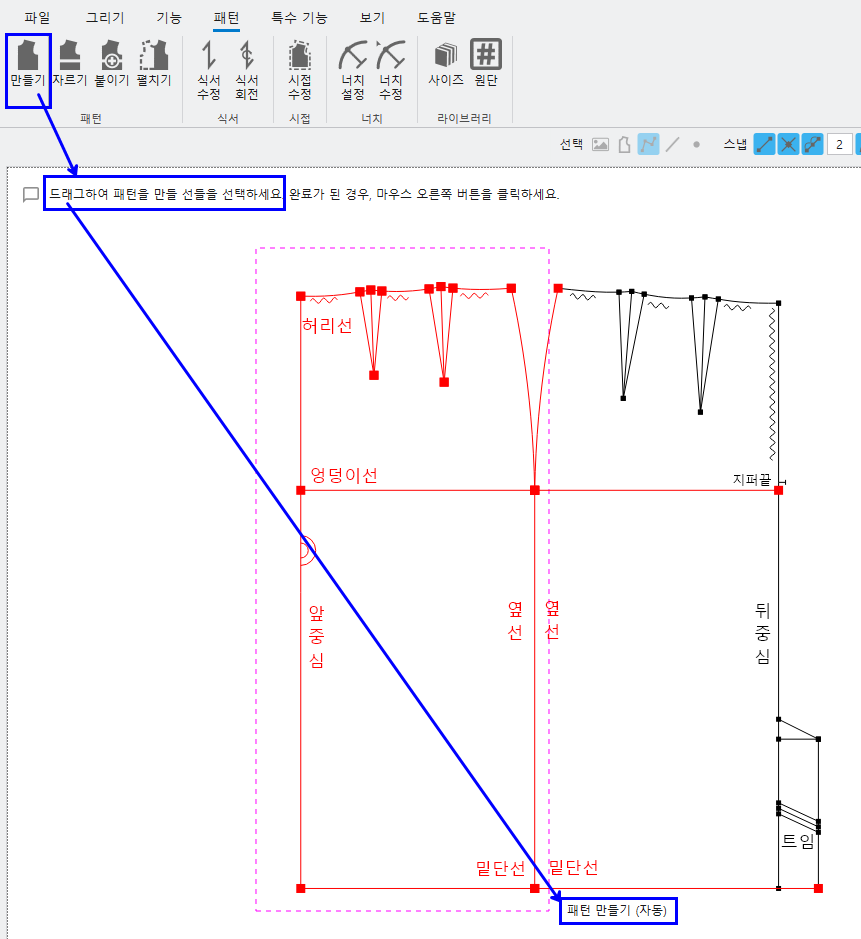Switch to the 패턴 ribbon tab
Image resolution: width=861 pixels, height=939 pixels.
(226, 18)
